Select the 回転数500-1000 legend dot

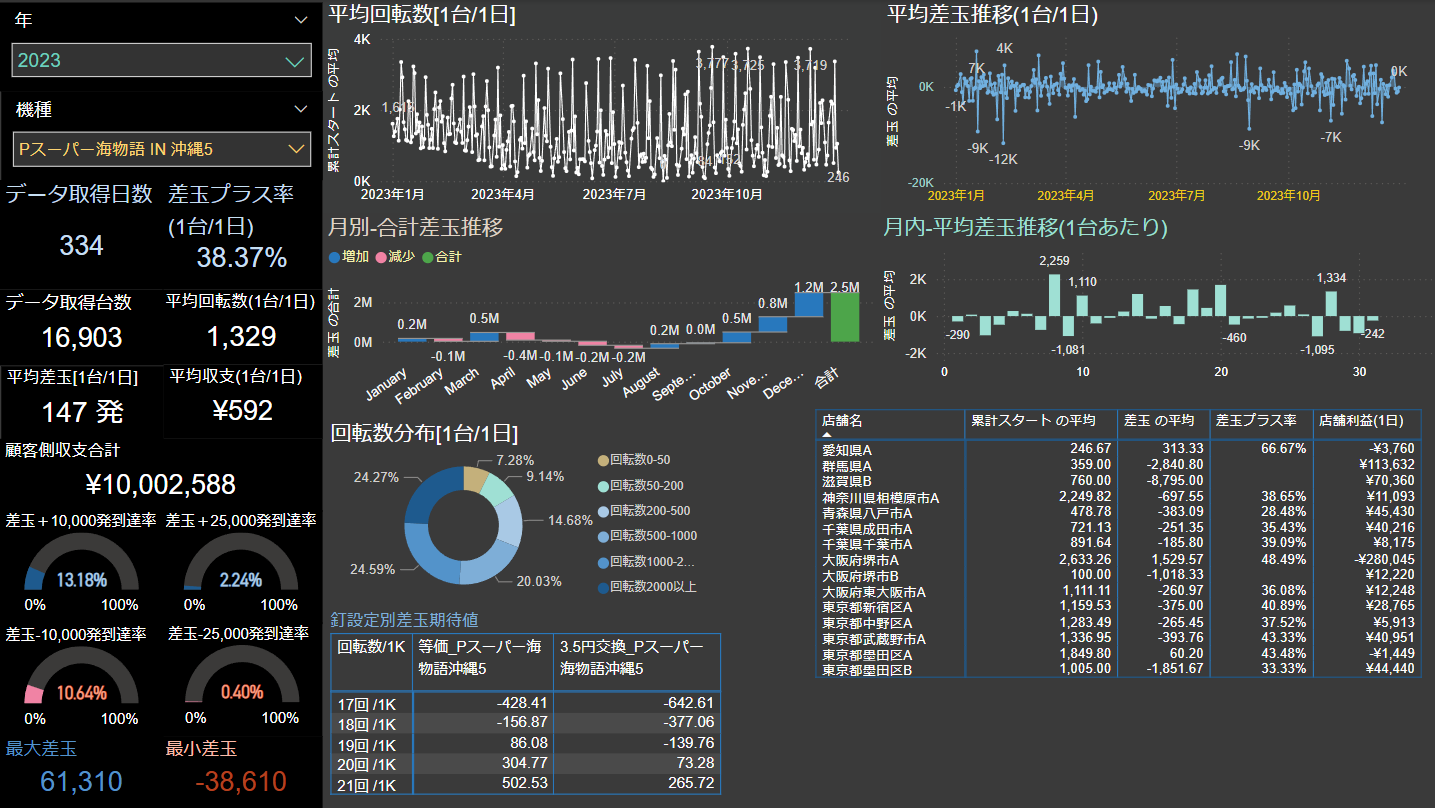[602, 536]
